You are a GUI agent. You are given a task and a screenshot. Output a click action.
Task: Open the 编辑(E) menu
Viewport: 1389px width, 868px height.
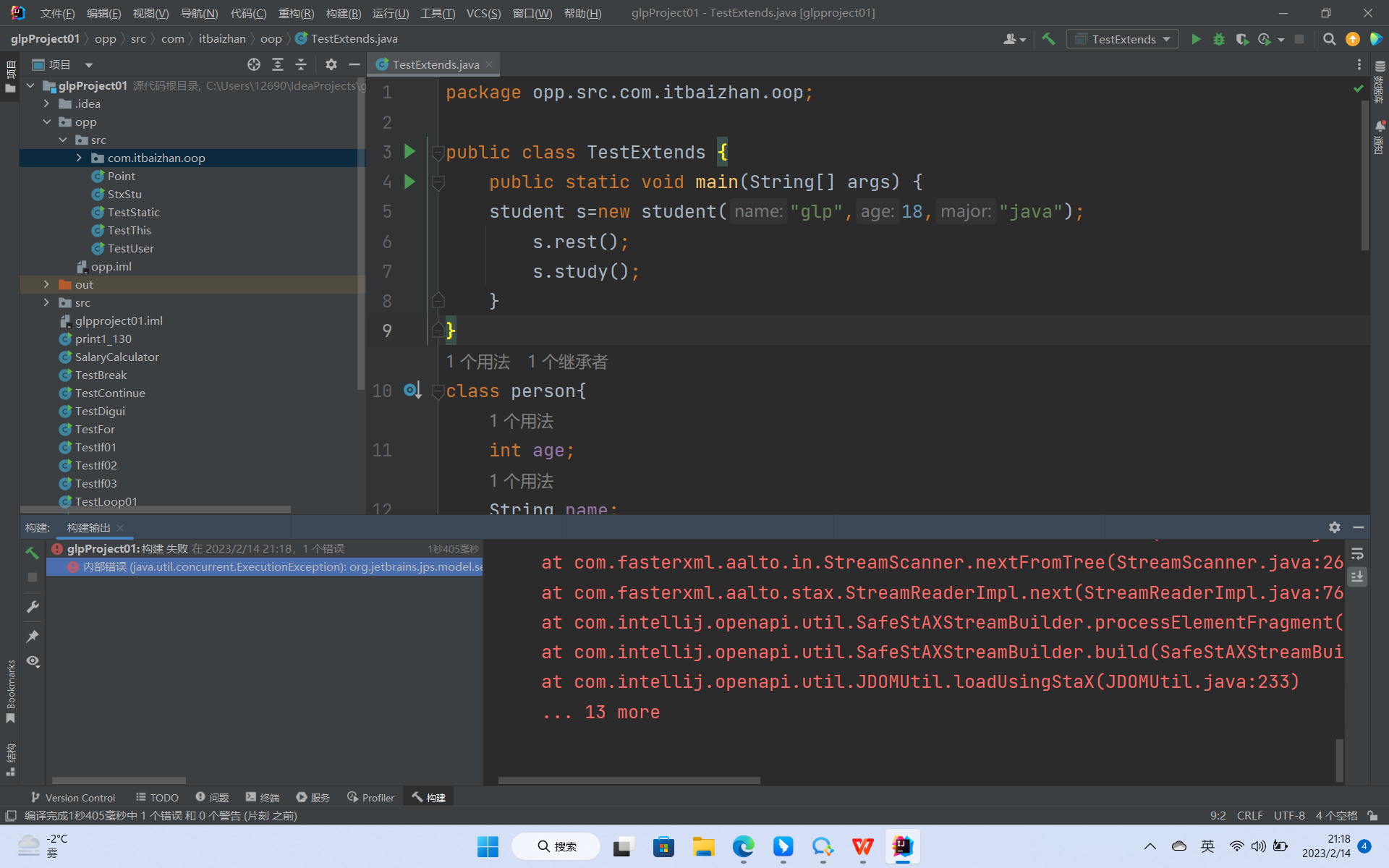click(103, 13)
